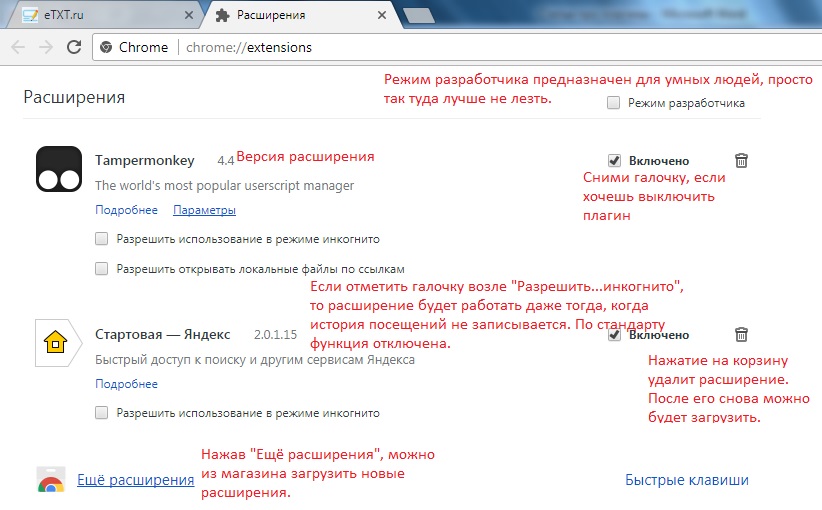Allow Tampermonkey in incognito mode
This screenshot has width=822, height=510.
102,239
